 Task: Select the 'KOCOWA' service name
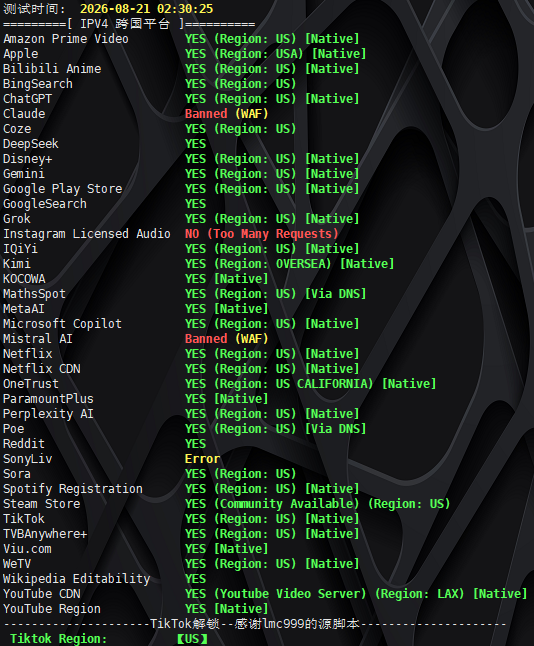click(24, 279)
